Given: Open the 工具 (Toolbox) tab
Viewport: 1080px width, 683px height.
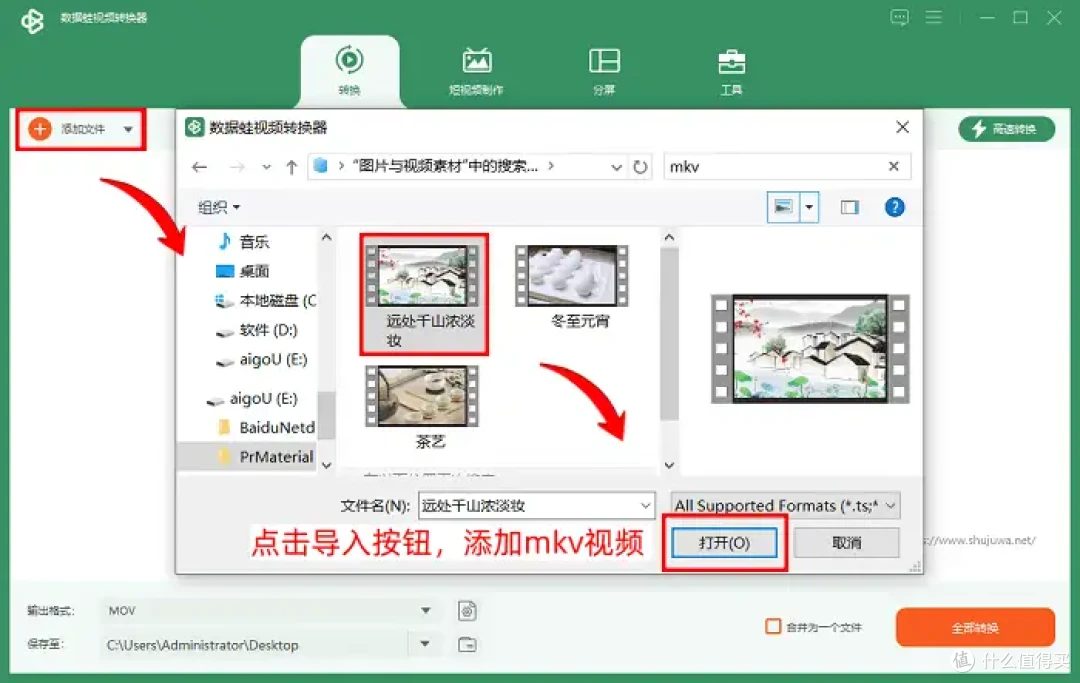Looking at the screenshot, I should coord(731,71).
